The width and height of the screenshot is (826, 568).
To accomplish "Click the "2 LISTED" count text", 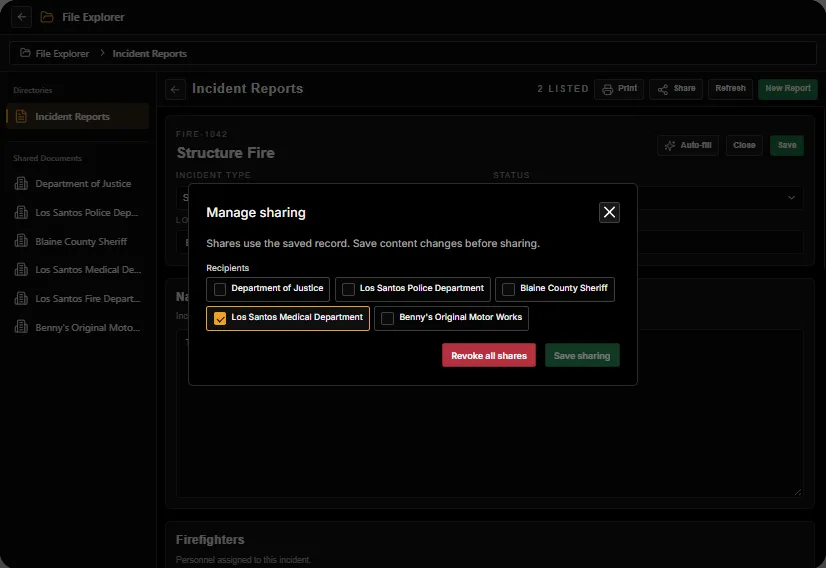I will [x=563, y=89].
